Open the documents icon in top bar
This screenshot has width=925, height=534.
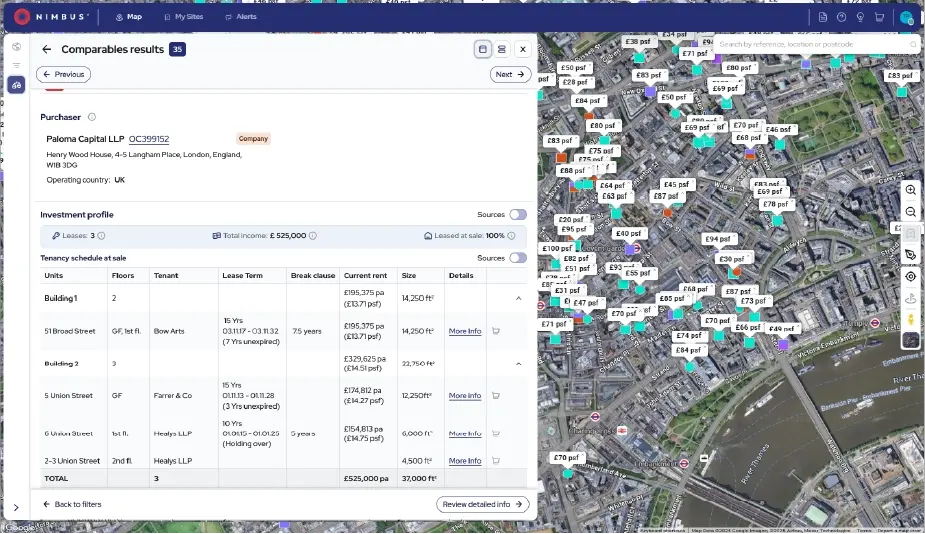[823, 17]
